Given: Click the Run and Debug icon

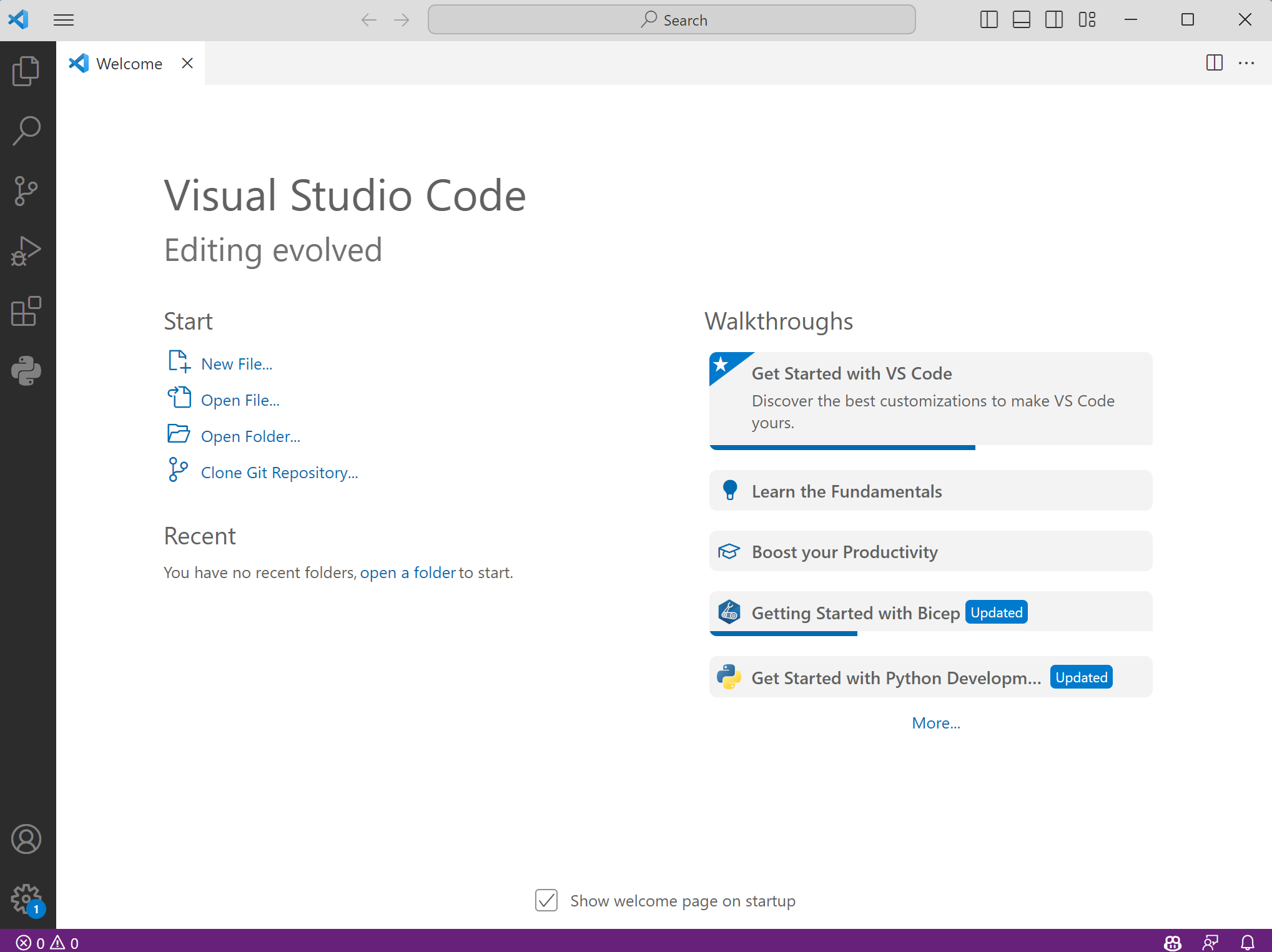Looking at the screenshot, I should [27, 251].
